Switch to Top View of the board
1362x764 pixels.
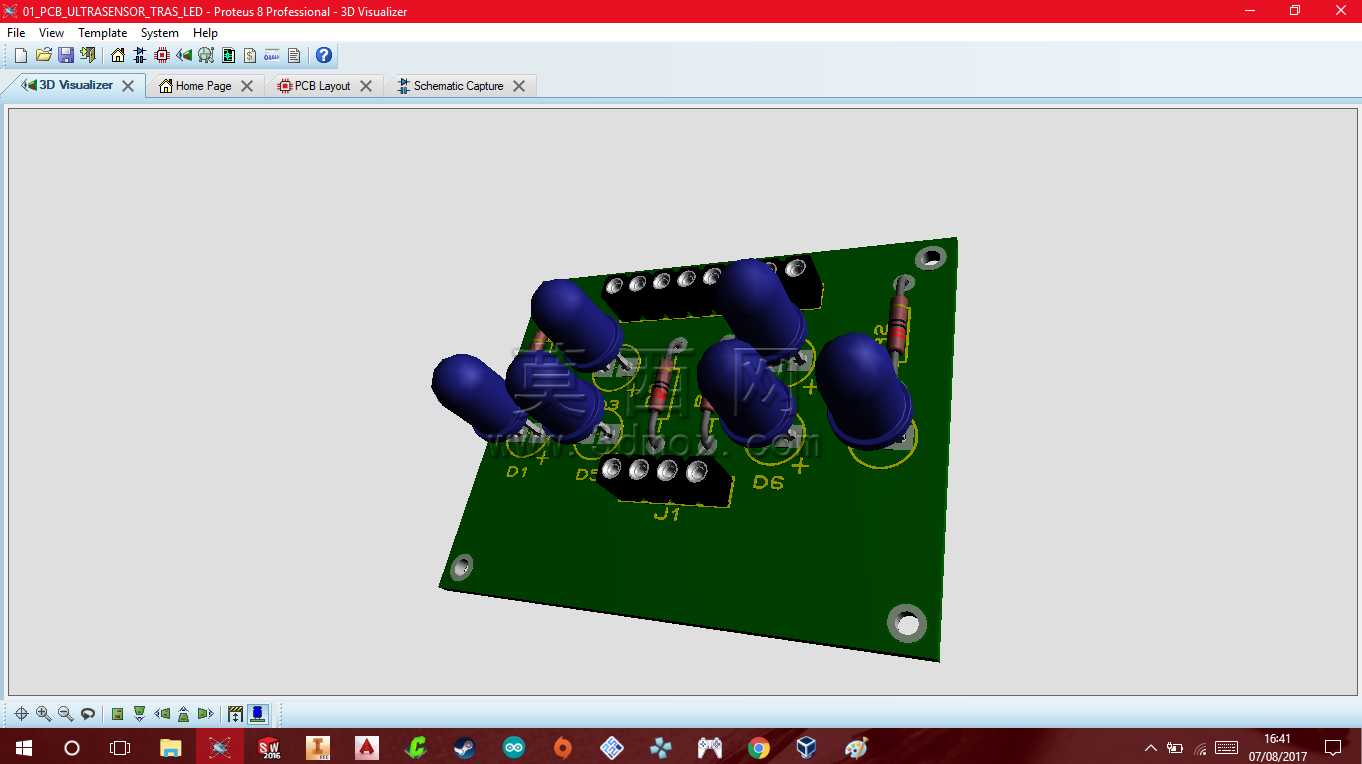(x=118, y=714)
